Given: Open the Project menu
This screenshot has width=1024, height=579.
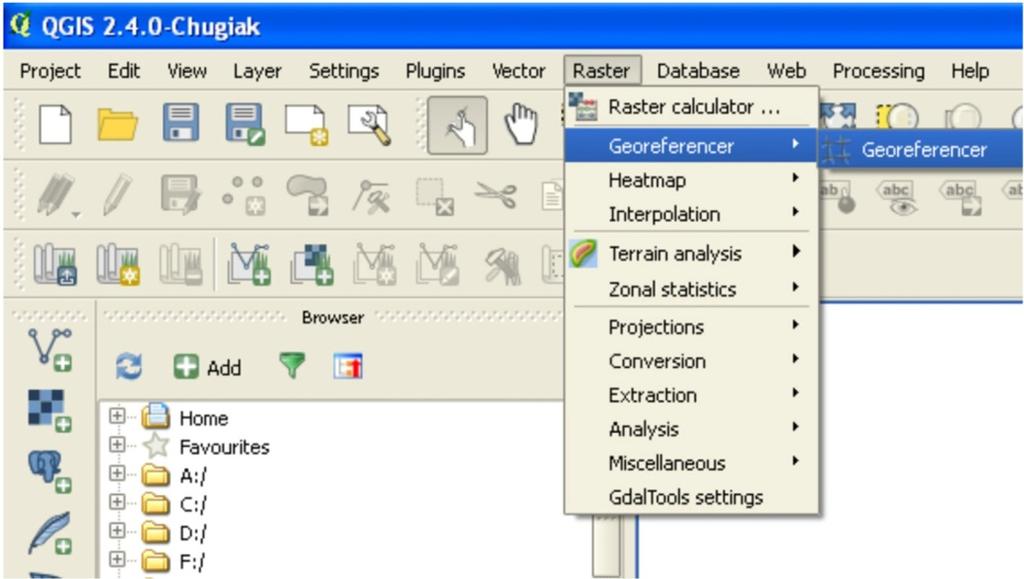Looking at the screenshot, I should tap(50, 70).
